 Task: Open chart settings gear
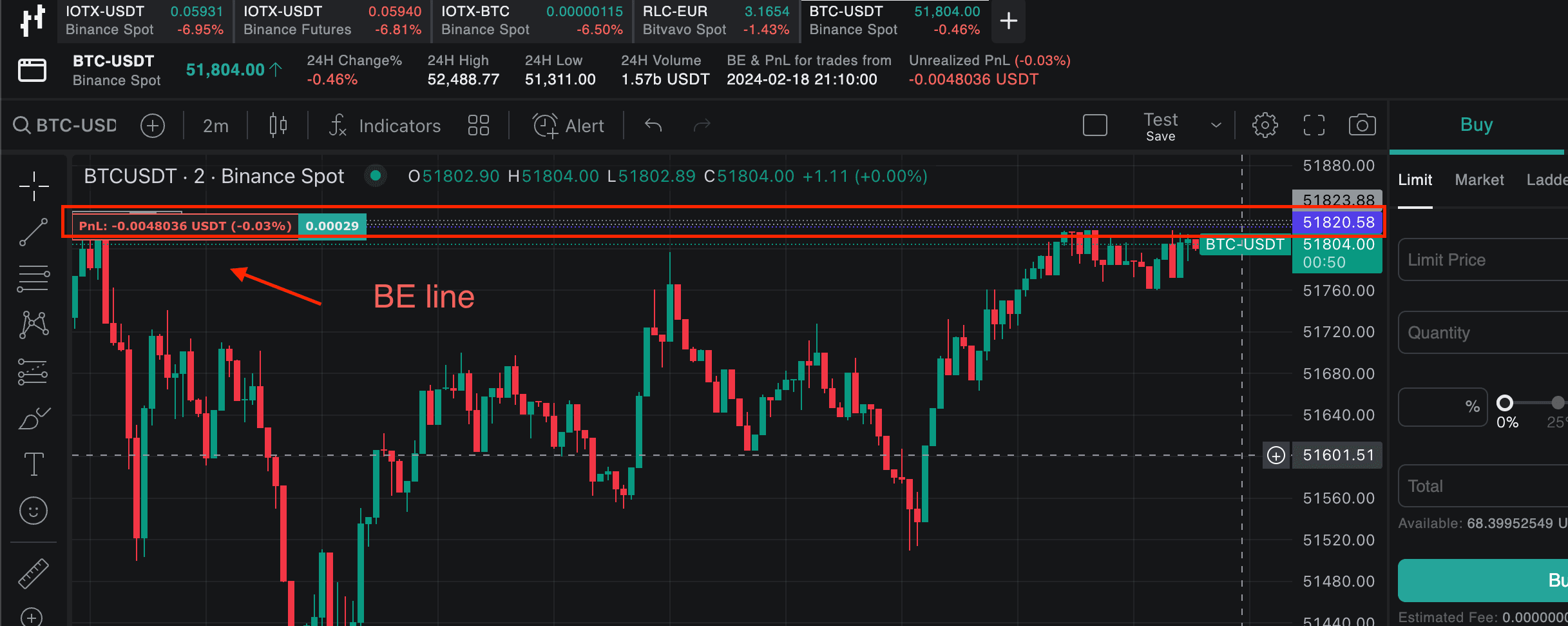click(x=1265, y=125)
